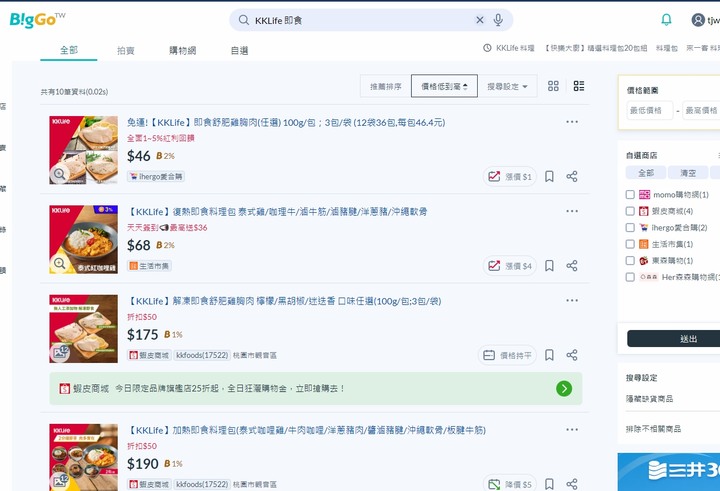The height and width of the screenshot is (491, 720).
Task: Sort by 推薦排序
Action: [x=386, y=86]
